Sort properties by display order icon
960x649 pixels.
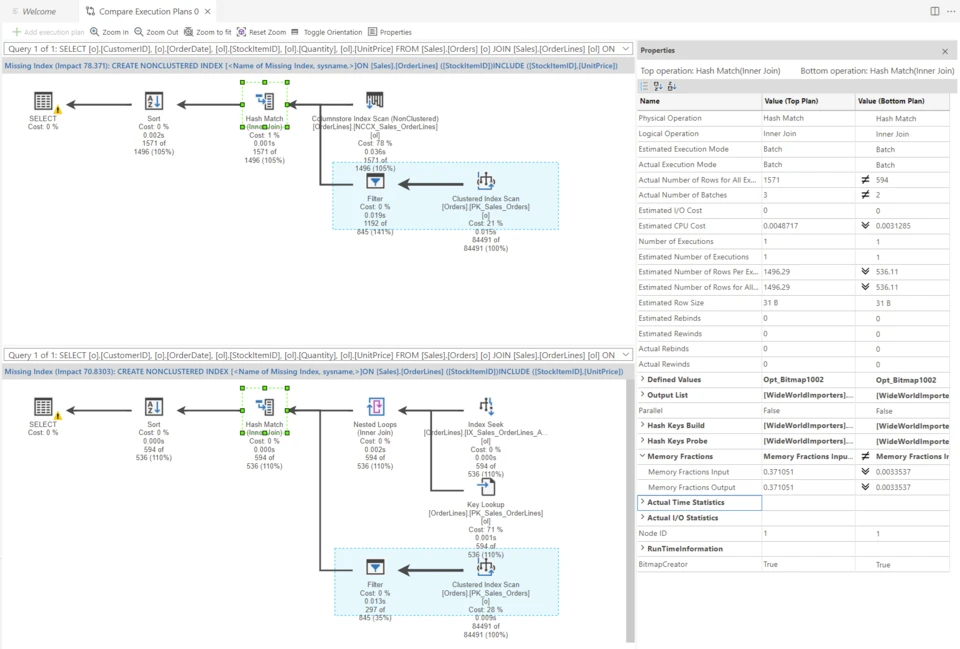[672, 86]
